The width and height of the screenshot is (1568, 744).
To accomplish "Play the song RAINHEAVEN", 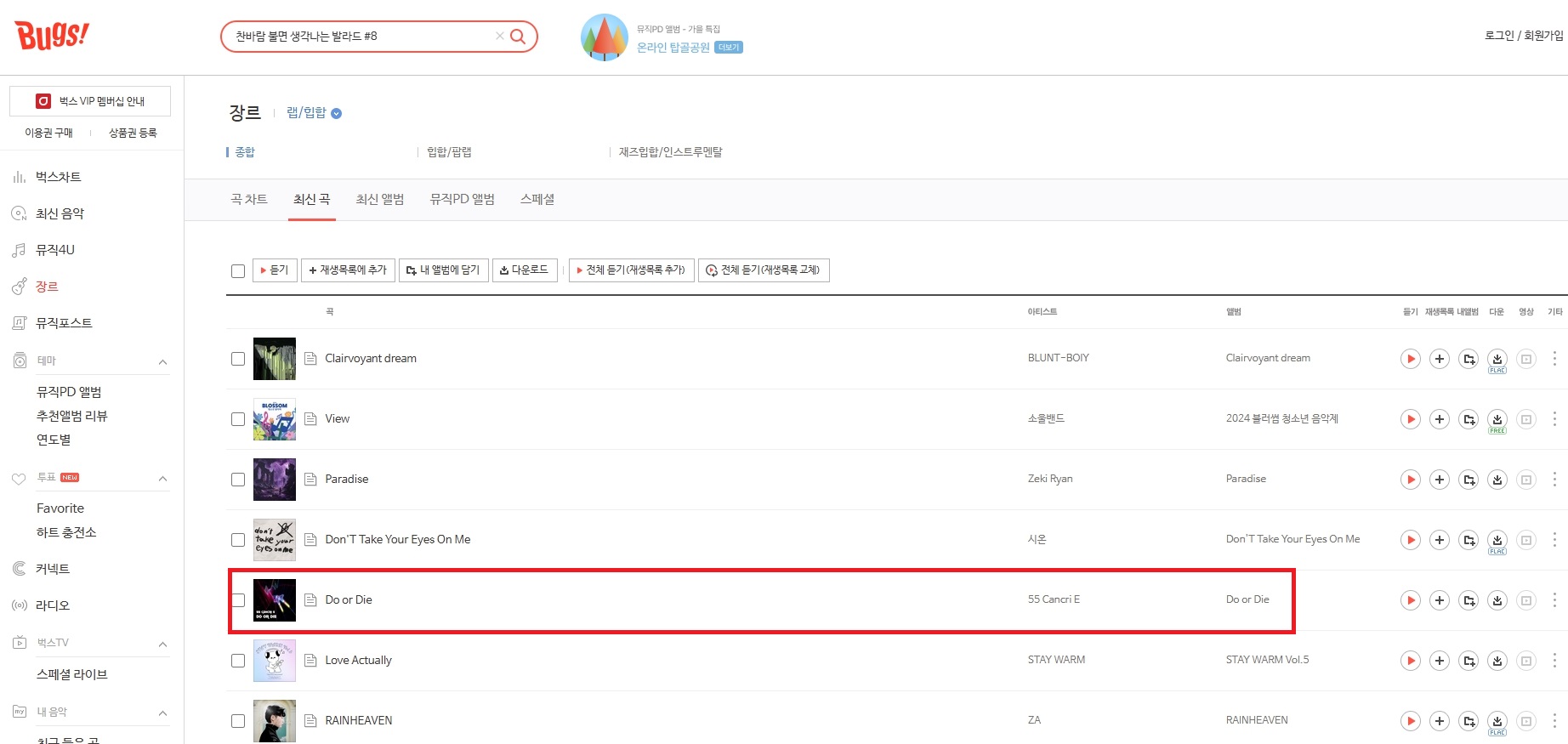I will tap(1410, 721).
